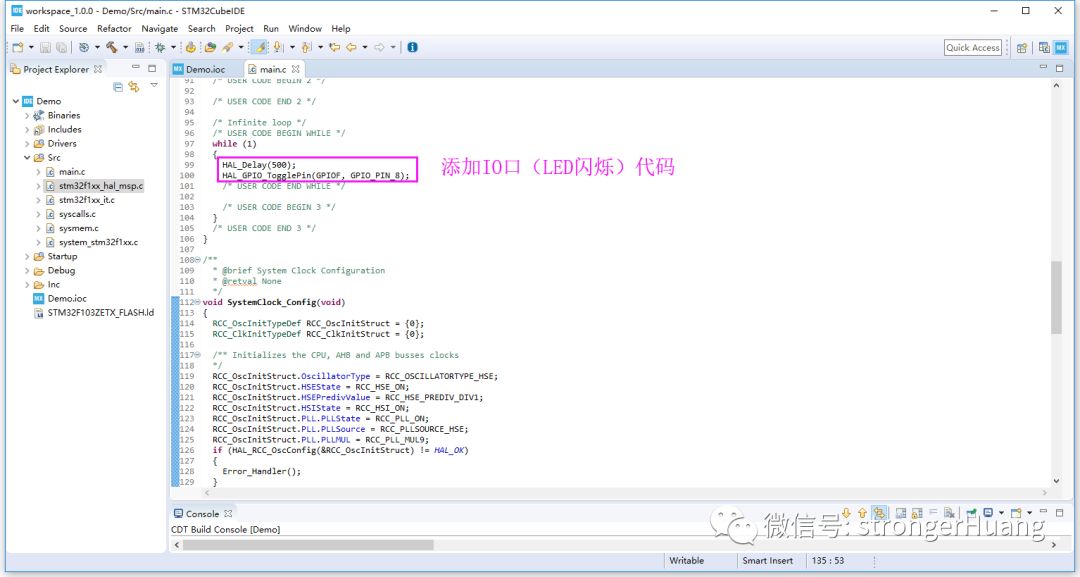Screen dimensions: 1080x577
Task: Click Previous Error arrow in Console toolbar
Action: (862, 513)
